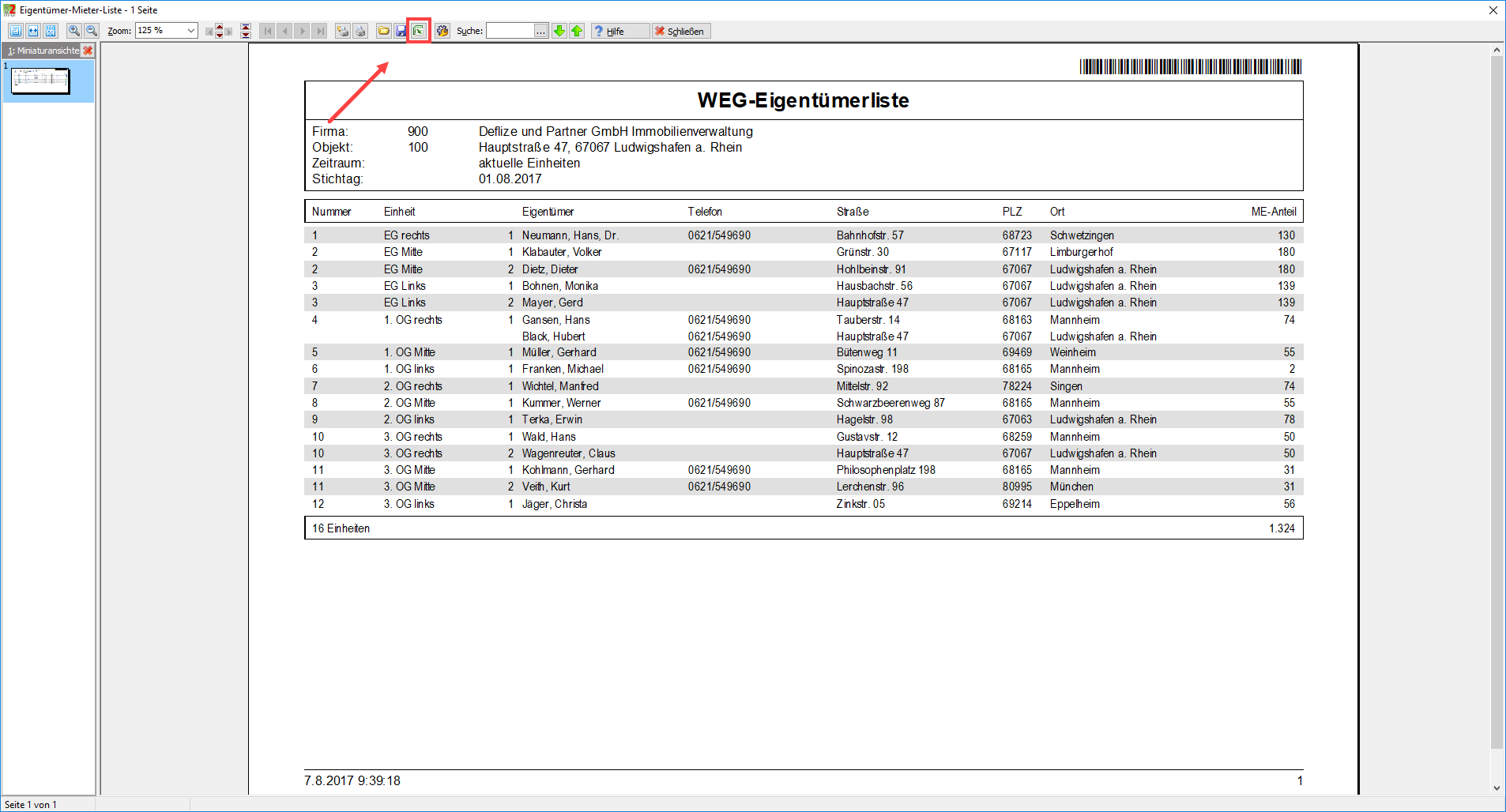Click the Straße column header
The width and height of the screenshot is (1506, 812).
pos(853,212)
